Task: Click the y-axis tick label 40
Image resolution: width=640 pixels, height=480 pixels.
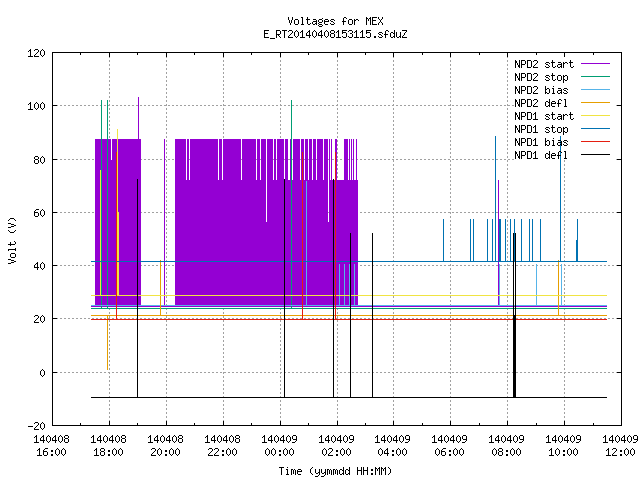Action: (x=39, y=266)
